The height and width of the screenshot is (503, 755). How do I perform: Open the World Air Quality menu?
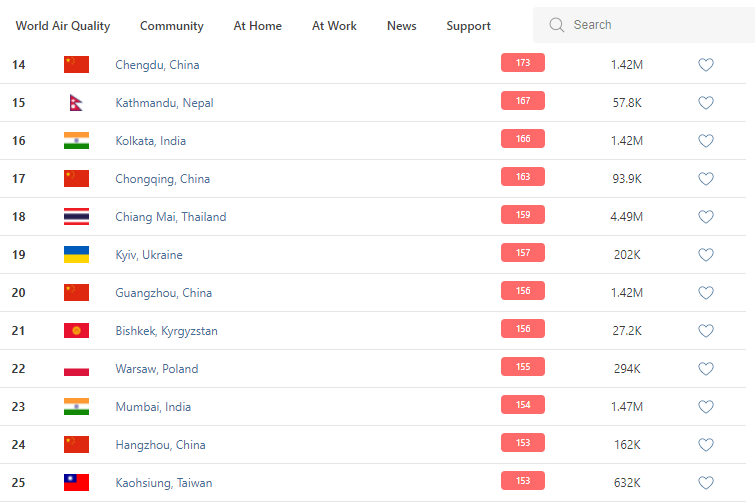point(63,26)
